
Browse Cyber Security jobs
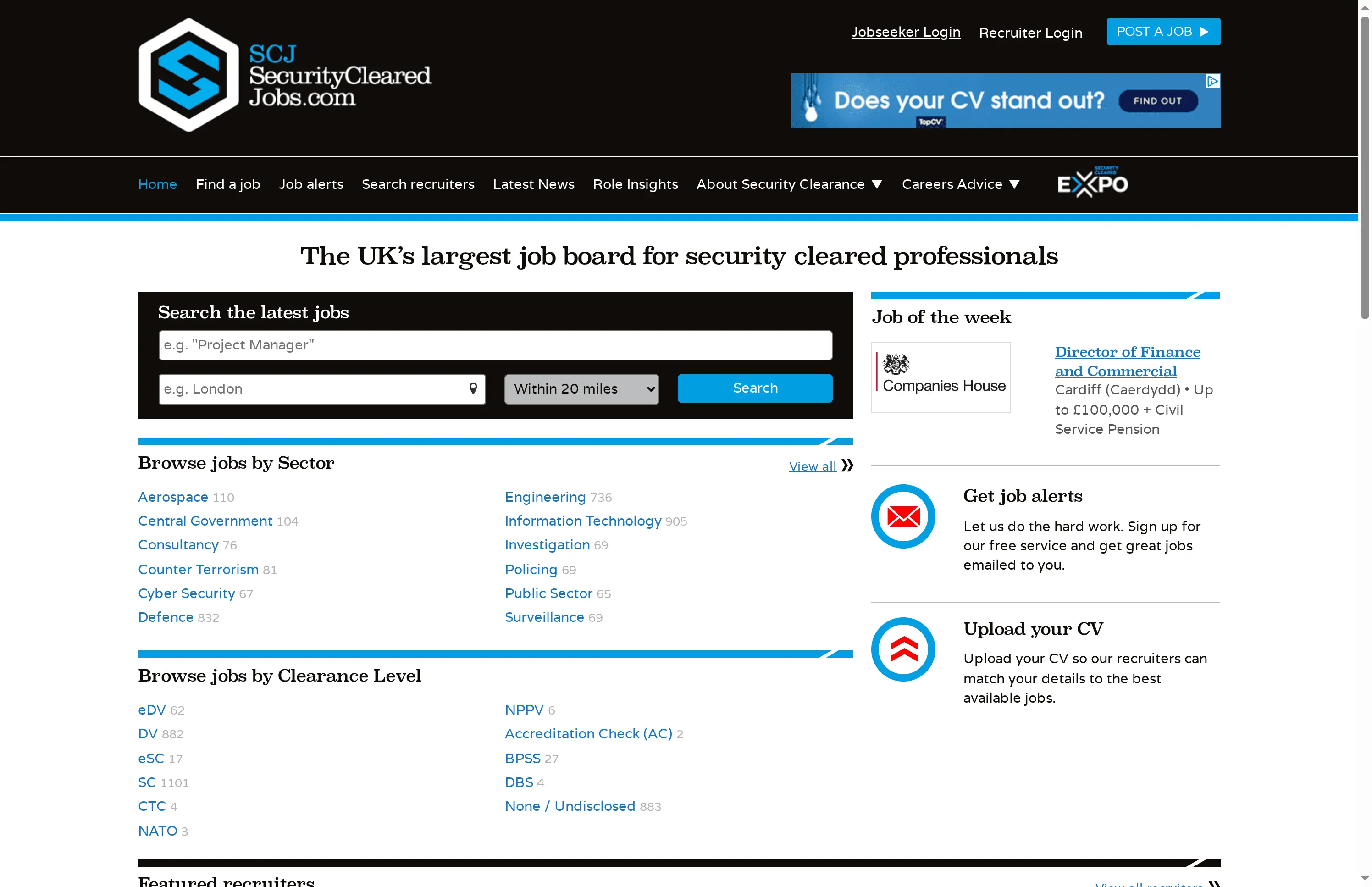tap(187, 593)
